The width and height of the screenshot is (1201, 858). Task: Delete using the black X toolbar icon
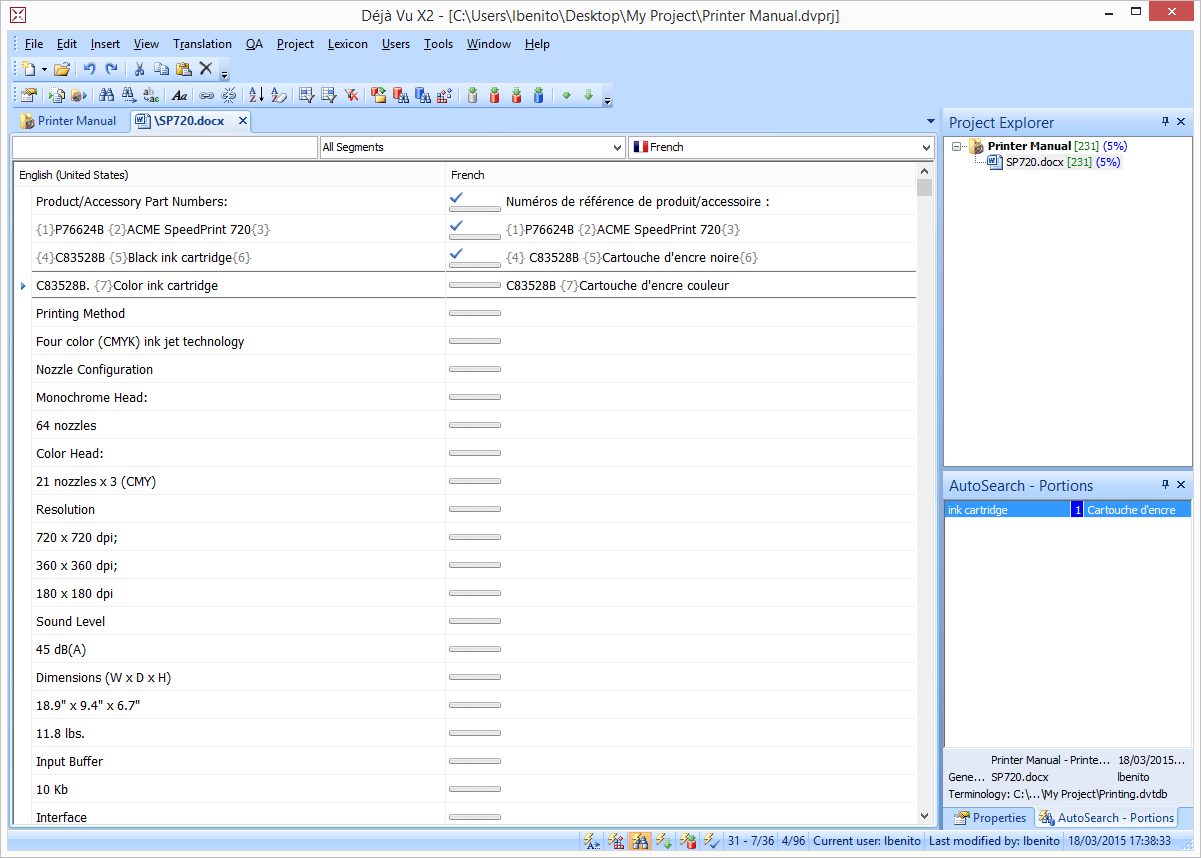(x=206, y=68)
